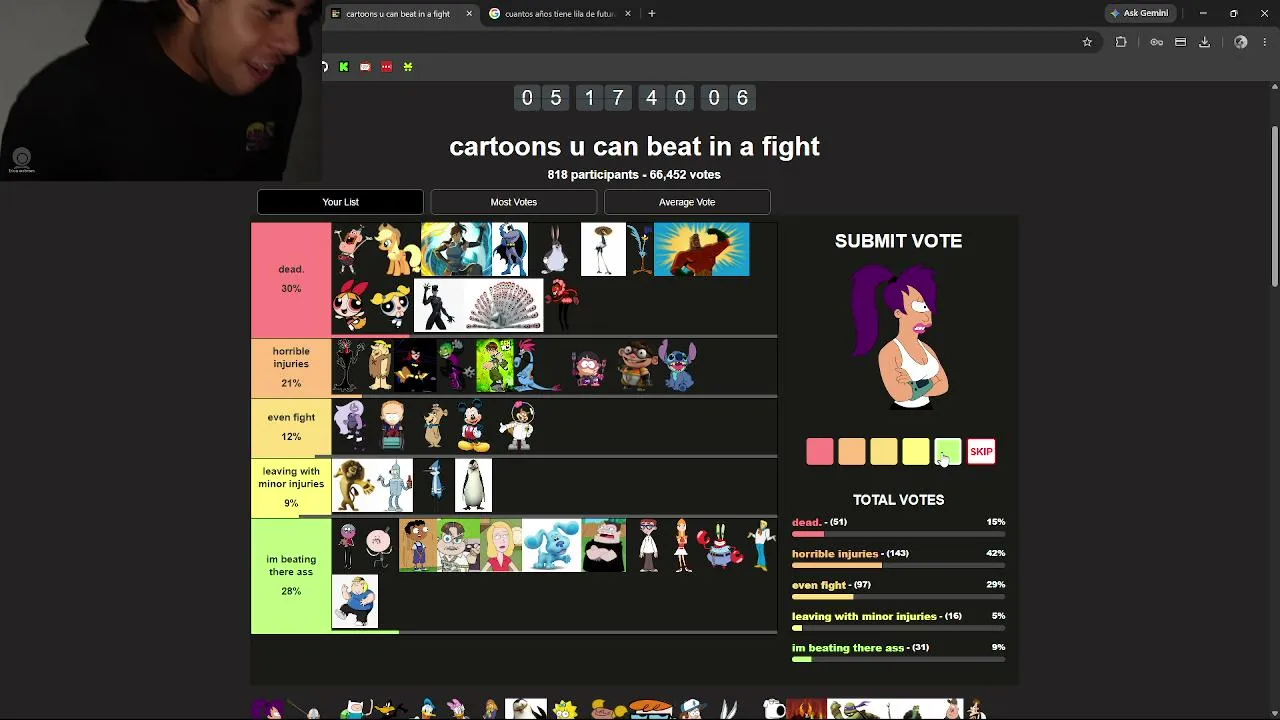Screen dimensions: 1280x720
Task: Vote 'even fight' with the light-orange swatch
Action: 883,452
